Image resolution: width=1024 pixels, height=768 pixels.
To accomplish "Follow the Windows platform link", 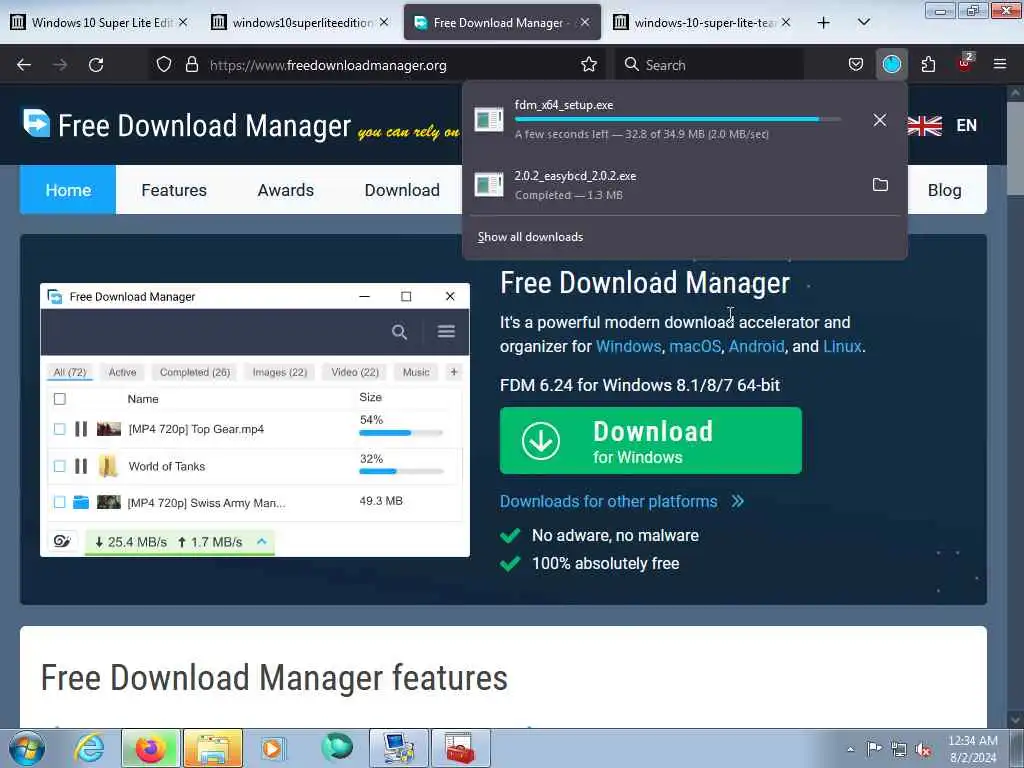I will (628, 346).
